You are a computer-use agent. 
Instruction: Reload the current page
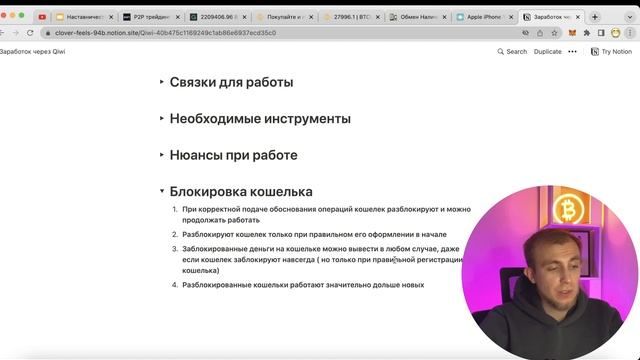30,33
